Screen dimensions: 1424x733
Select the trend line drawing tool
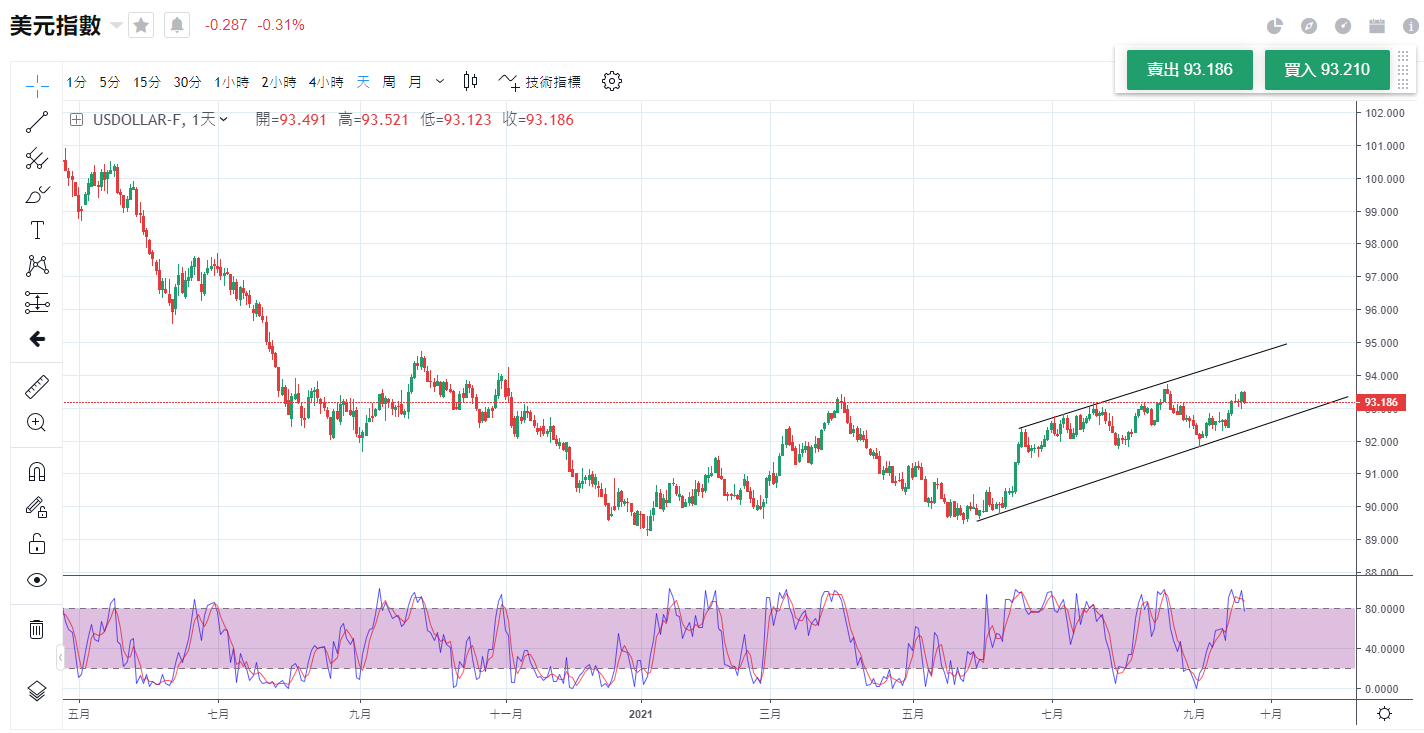(x=37, y=122)
